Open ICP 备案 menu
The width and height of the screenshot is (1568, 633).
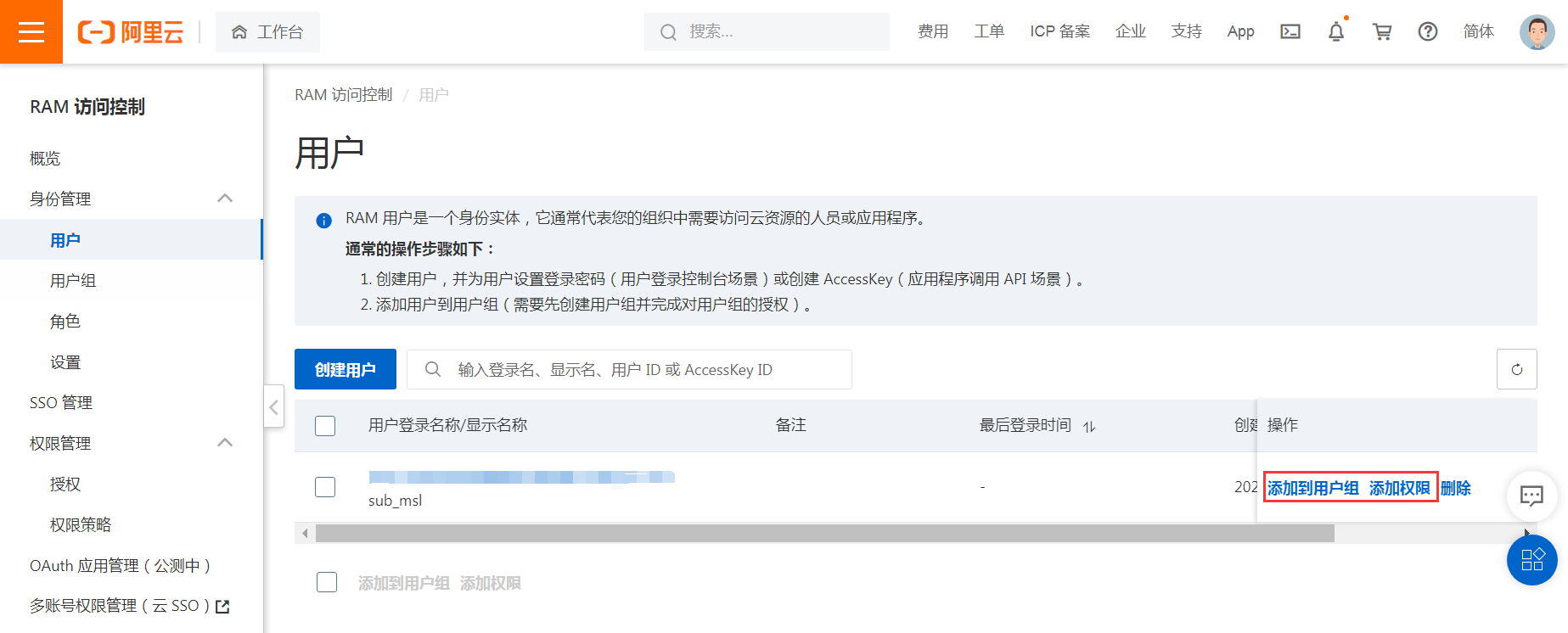click(x=1059, y=31)
